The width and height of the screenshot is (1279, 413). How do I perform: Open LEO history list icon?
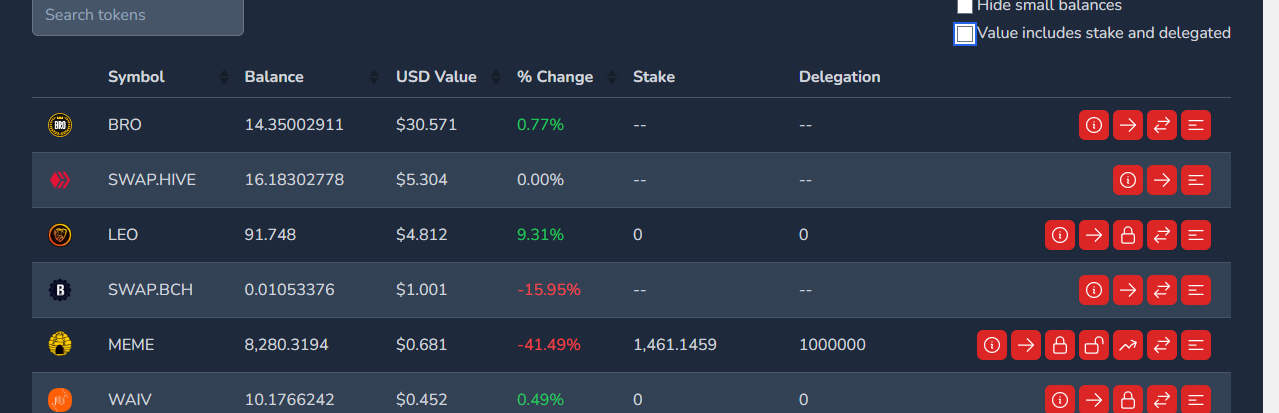(x=1196, y=235)
